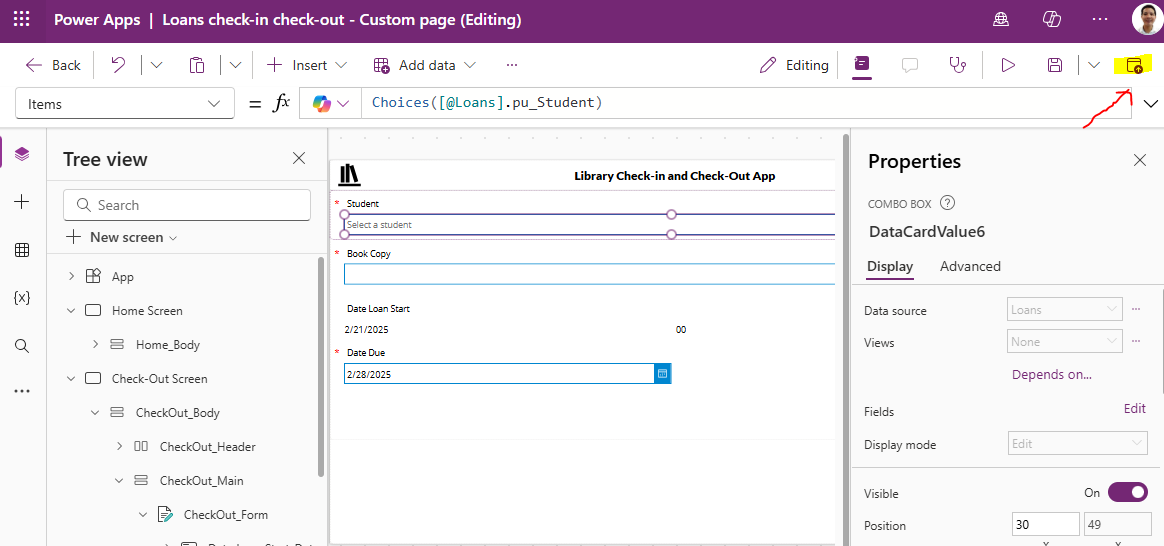The height and width of the screenshot is (546, 1164).
Task: Open the Variables icon in left rail
Action: pos(22,298)
